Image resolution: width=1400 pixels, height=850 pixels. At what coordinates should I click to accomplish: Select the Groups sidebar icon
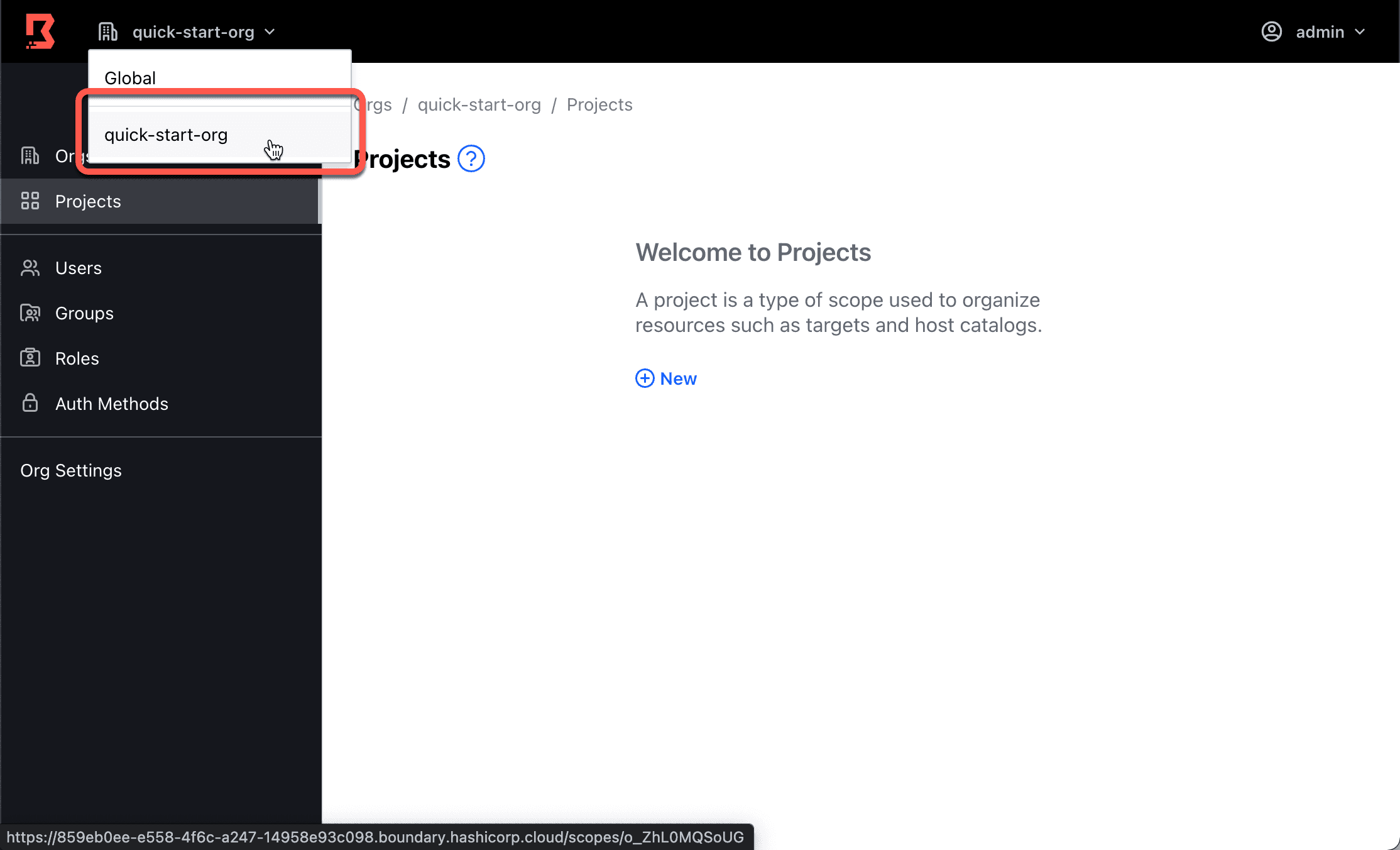pyautogui.click(x=31, y=313)
